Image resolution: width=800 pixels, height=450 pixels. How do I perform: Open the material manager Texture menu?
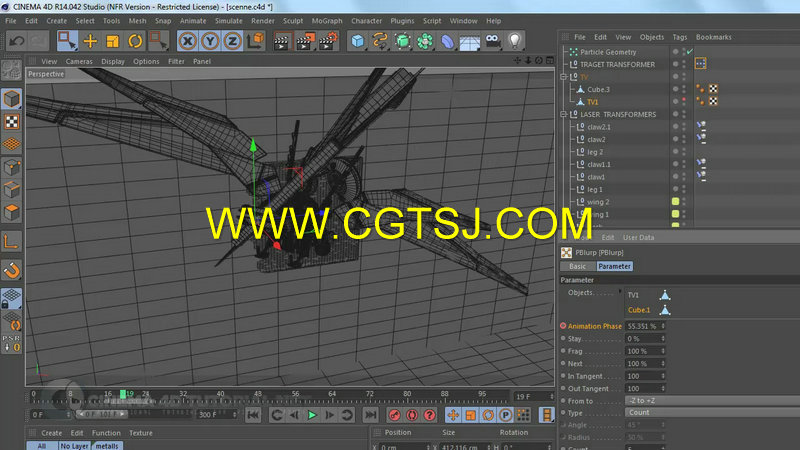pos(141,433)
